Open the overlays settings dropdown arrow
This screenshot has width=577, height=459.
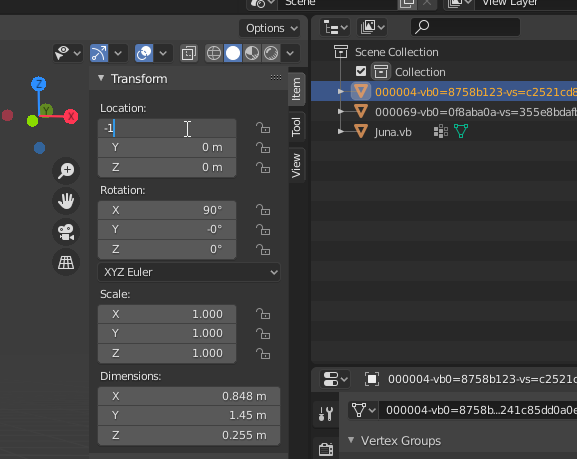pos(163,53)
